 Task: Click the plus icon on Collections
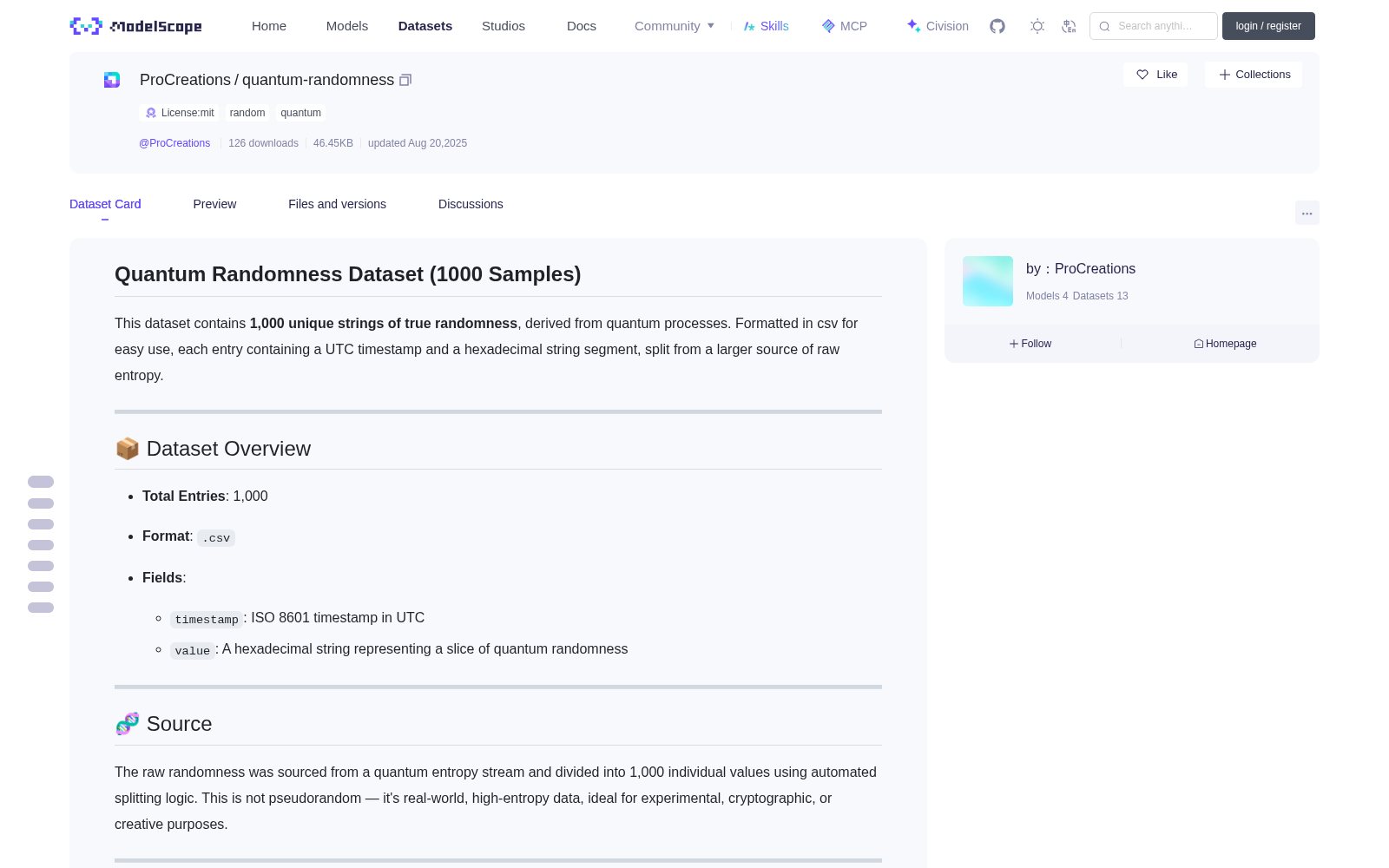(x=1225, y=75)
